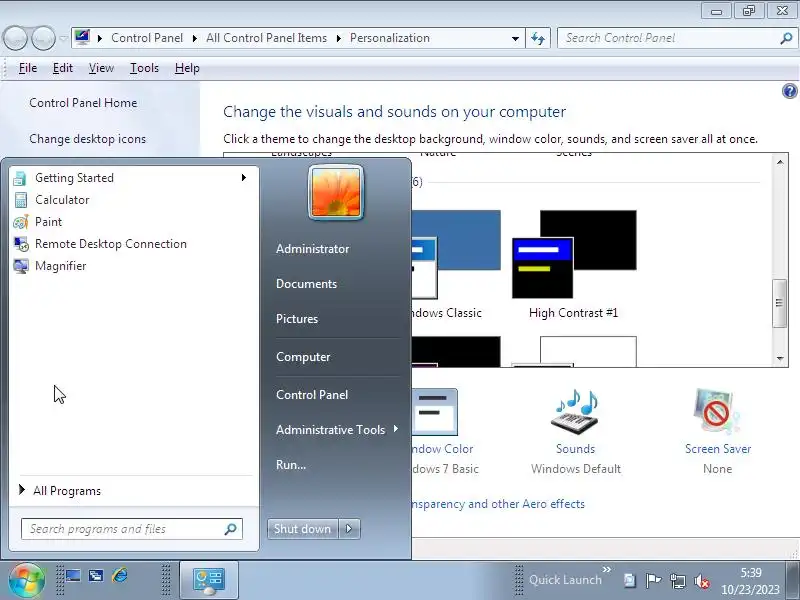Screen dimensions: 800x600
Task: Open the recent pages dropdown arrow
Action: coord(63,39)
